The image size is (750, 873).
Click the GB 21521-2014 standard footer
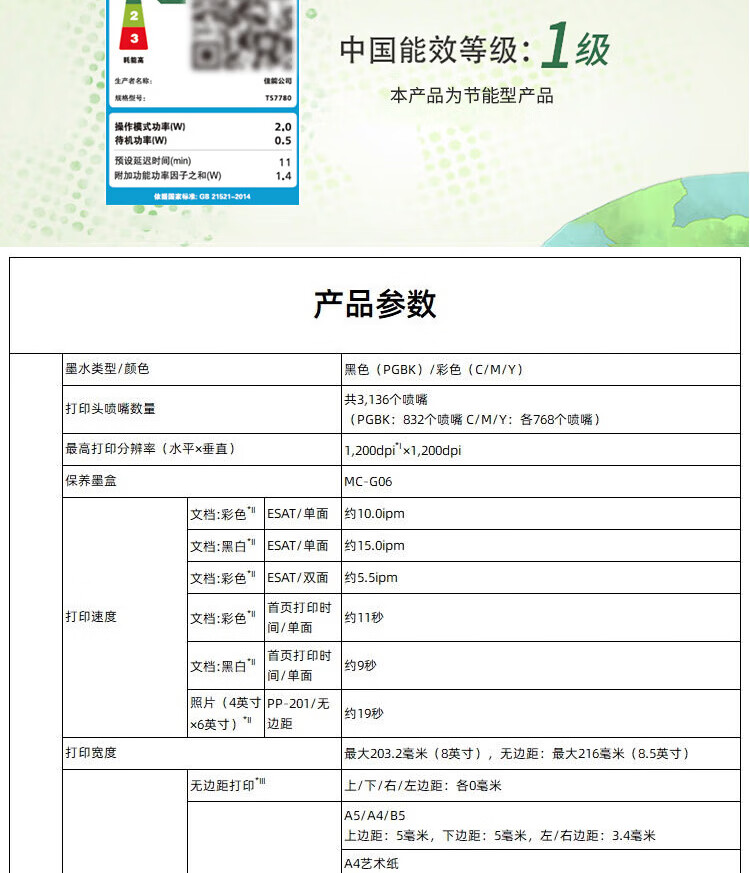coord(203,196)
